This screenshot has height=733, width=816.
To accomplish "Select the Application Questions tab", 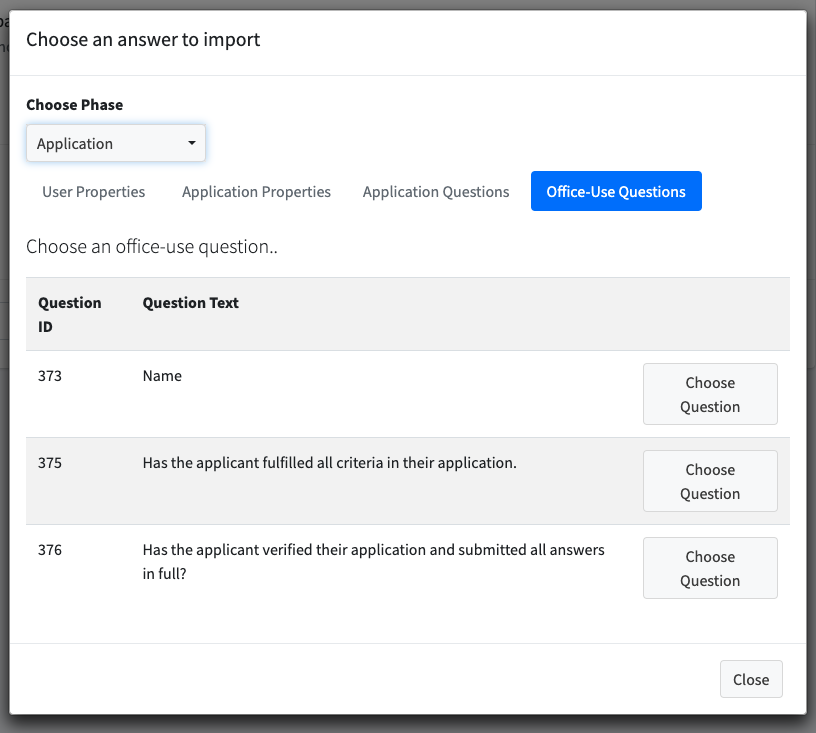I will pyautogui.click(x=436, y=191).
